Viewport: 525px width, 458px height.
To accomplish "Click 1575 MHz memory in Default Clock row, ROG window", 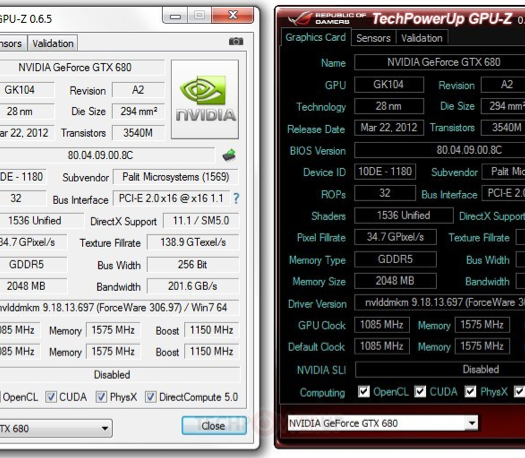I will (482, 346).
